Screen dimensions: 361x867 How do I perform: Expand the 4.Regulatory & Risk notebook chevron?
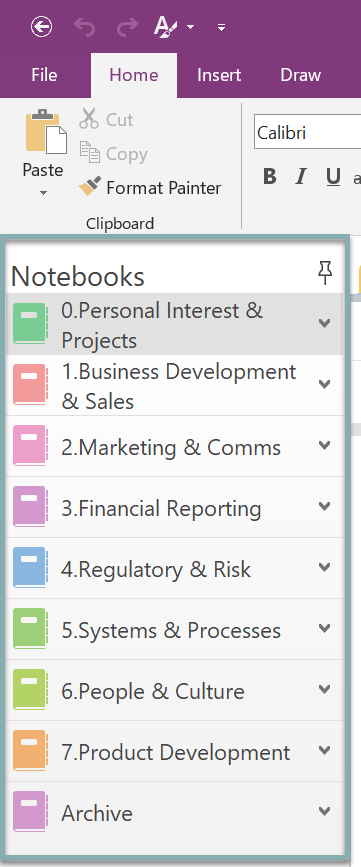(325, 567)
